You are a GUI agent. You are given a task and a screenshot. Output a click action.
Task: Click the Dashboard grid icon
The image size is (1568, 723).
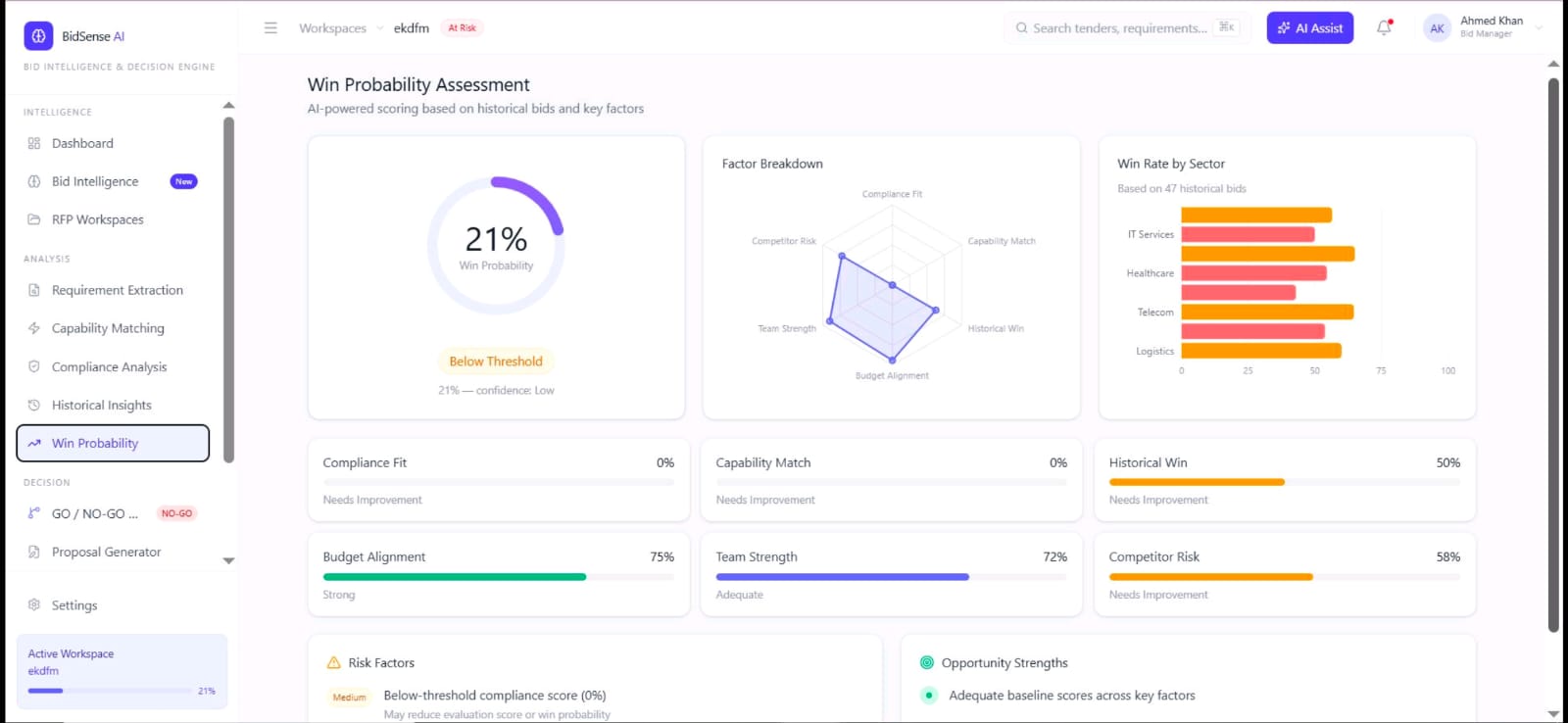[34, 143]
